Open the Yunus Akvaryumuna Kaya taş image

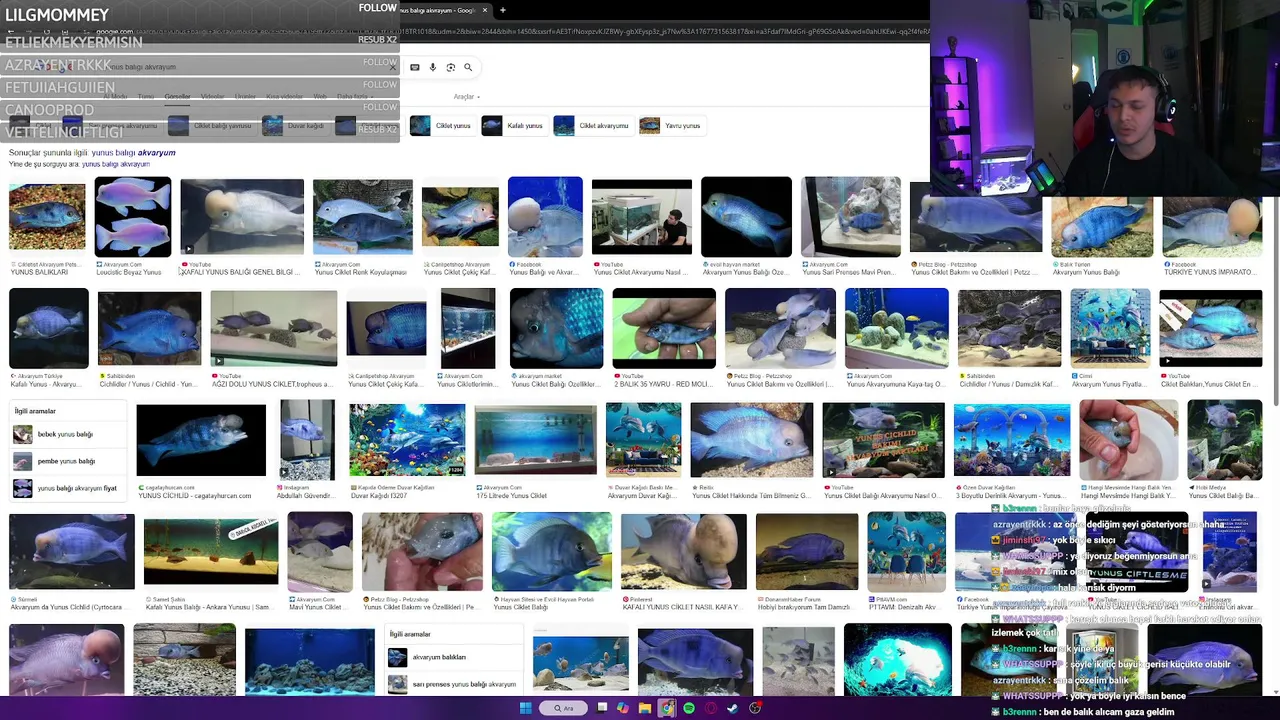[x=896, y=329]
